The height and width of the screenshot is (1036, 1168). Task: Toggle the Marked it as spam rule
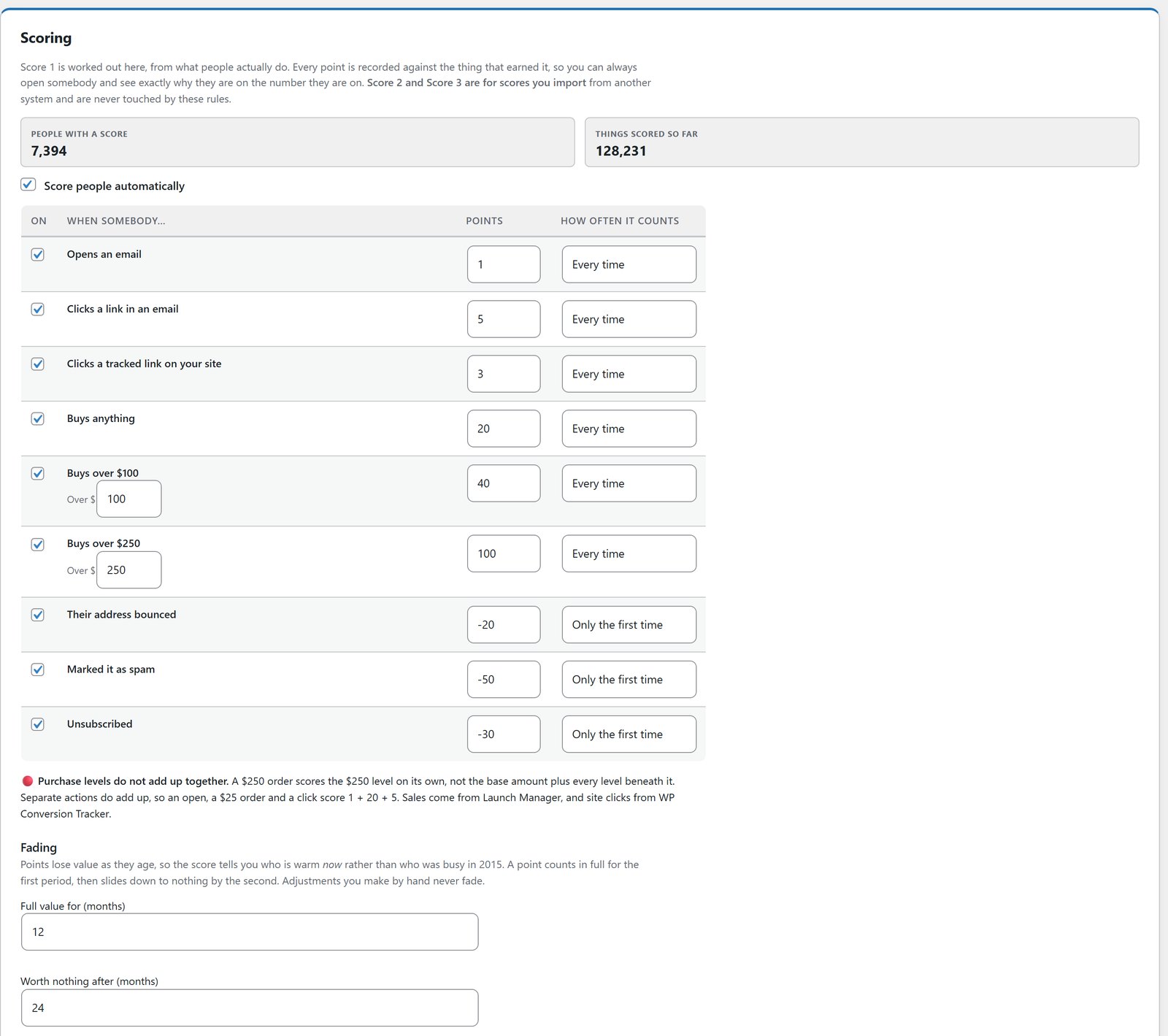click(x=38, y=669)
